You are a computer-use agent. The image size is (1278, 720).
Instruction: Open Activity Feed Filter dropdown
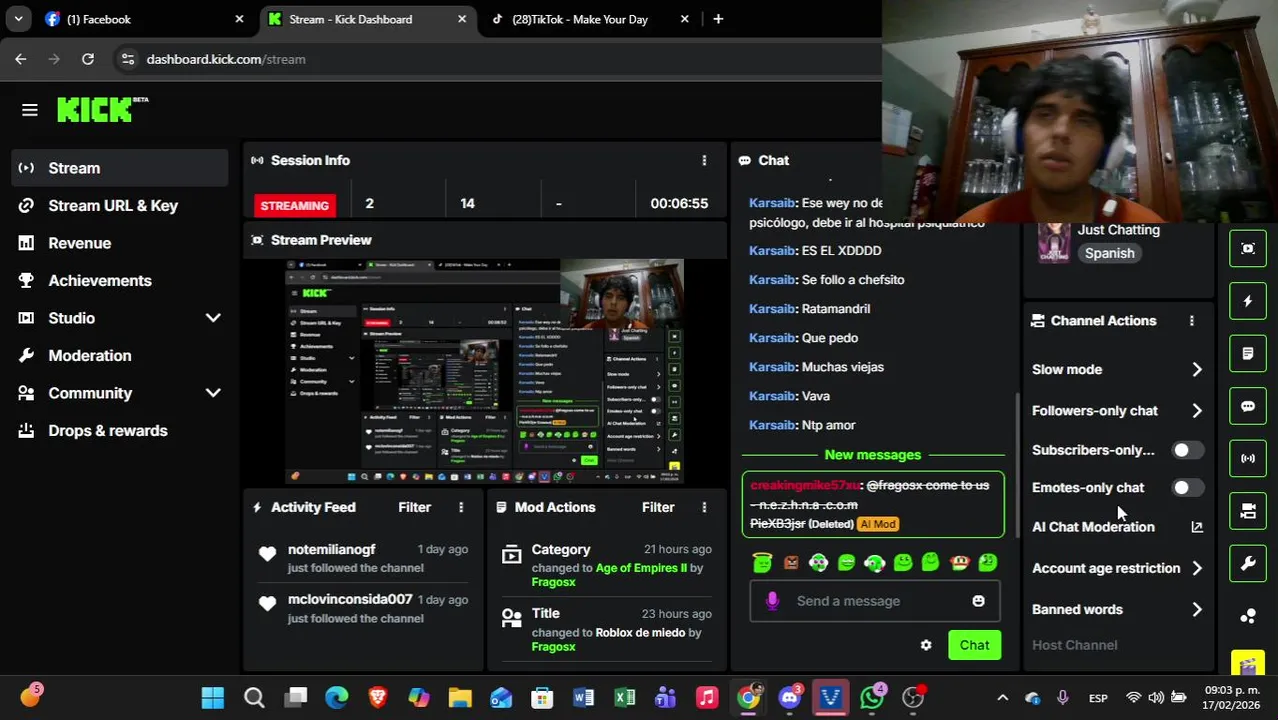414,507
